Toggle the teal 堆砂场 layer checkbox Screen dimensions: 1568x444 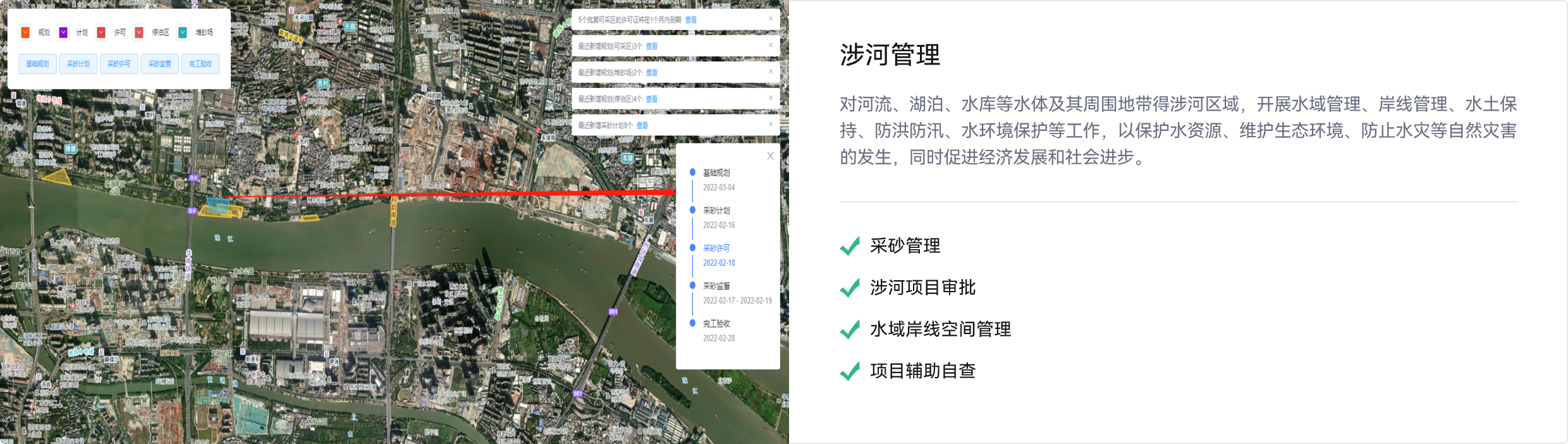tap(183, 32)
